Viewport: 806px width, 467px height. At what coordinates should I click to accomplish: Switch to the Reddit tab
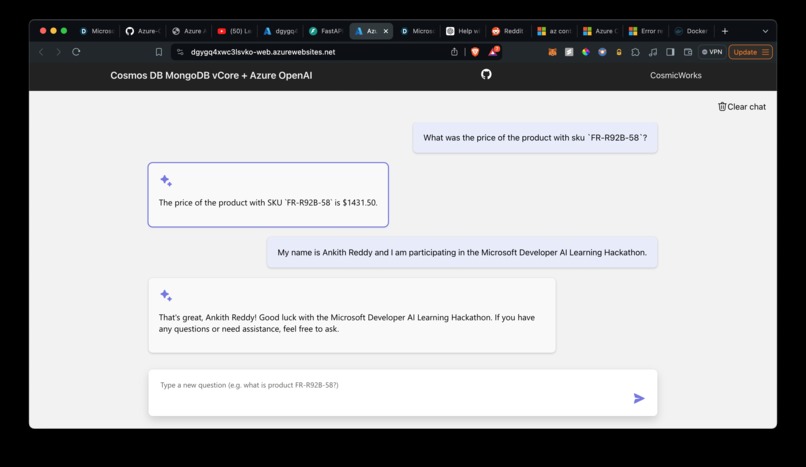(508, 31)
